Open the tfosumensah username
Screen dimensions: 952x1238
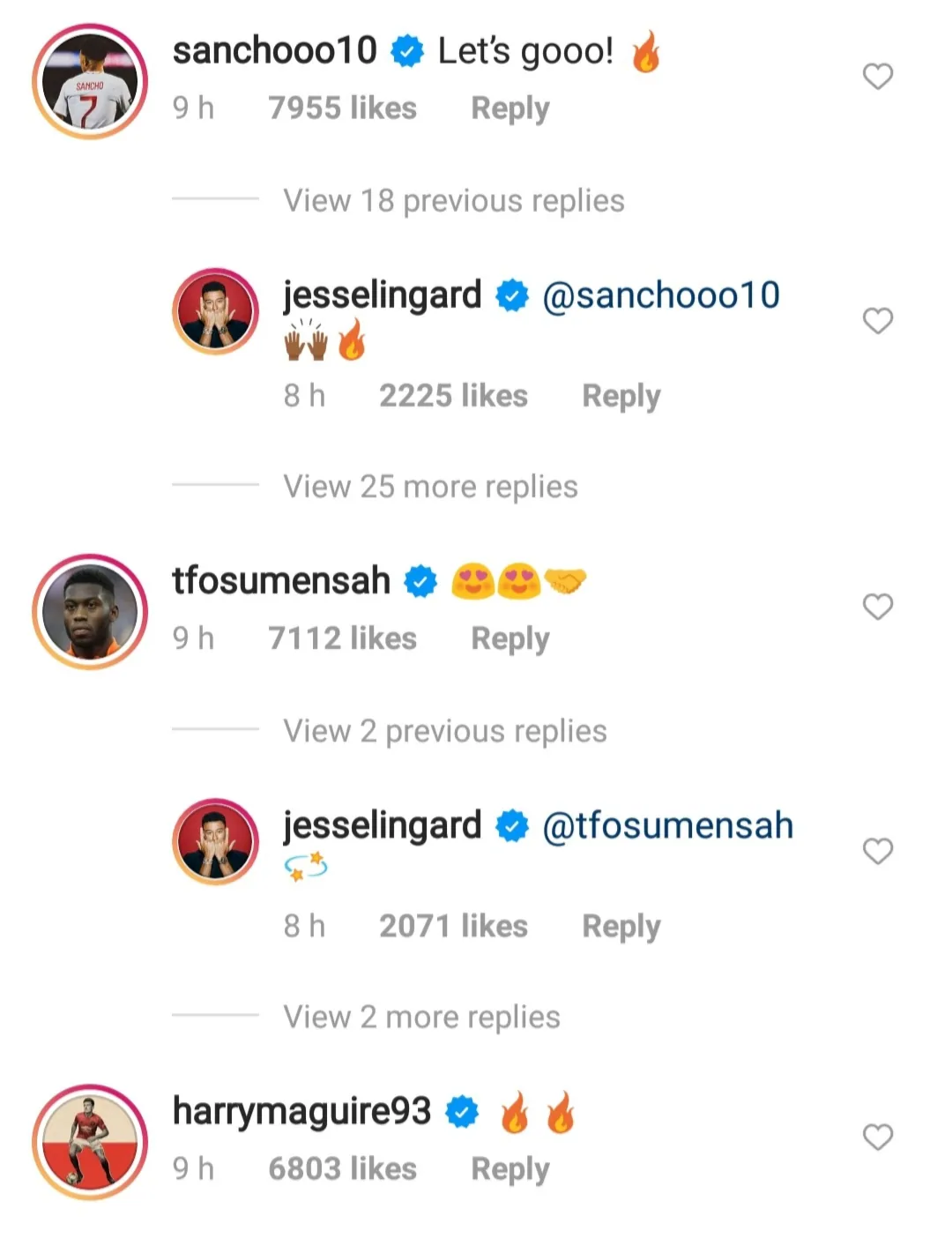281,581
